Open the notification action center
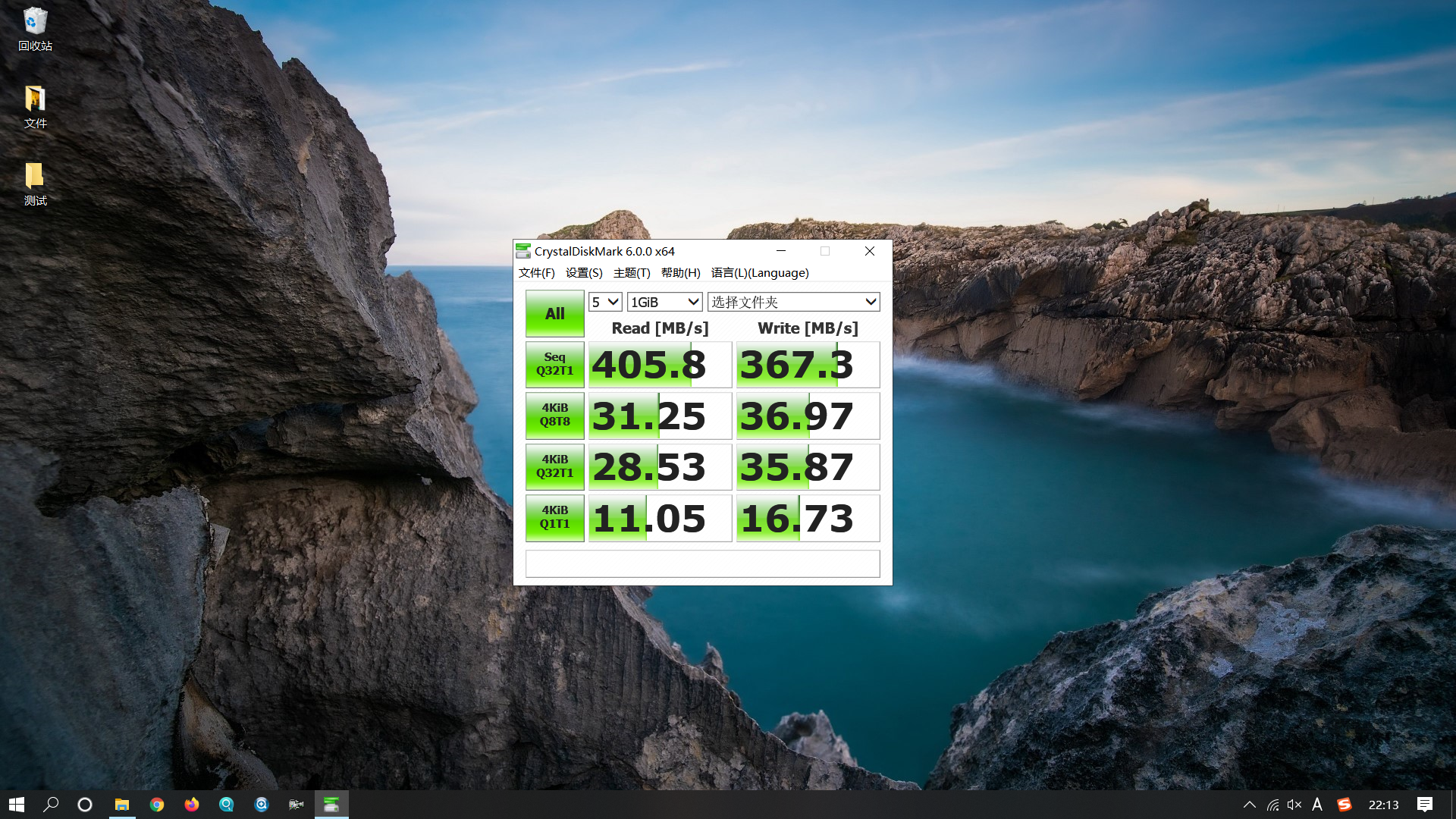Viewport: 1456px width, 819px height. pos(1425,805)
